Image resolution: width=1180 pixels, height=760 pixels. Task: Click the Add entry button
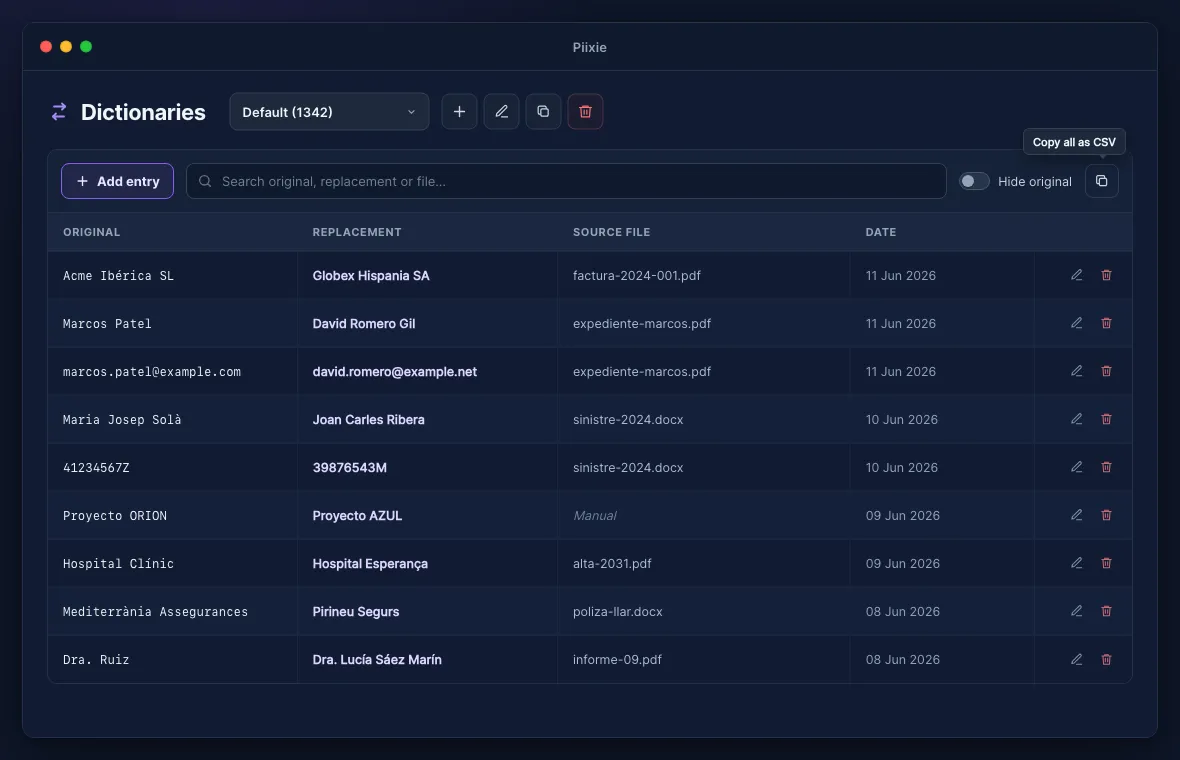(x=117, y=181)
